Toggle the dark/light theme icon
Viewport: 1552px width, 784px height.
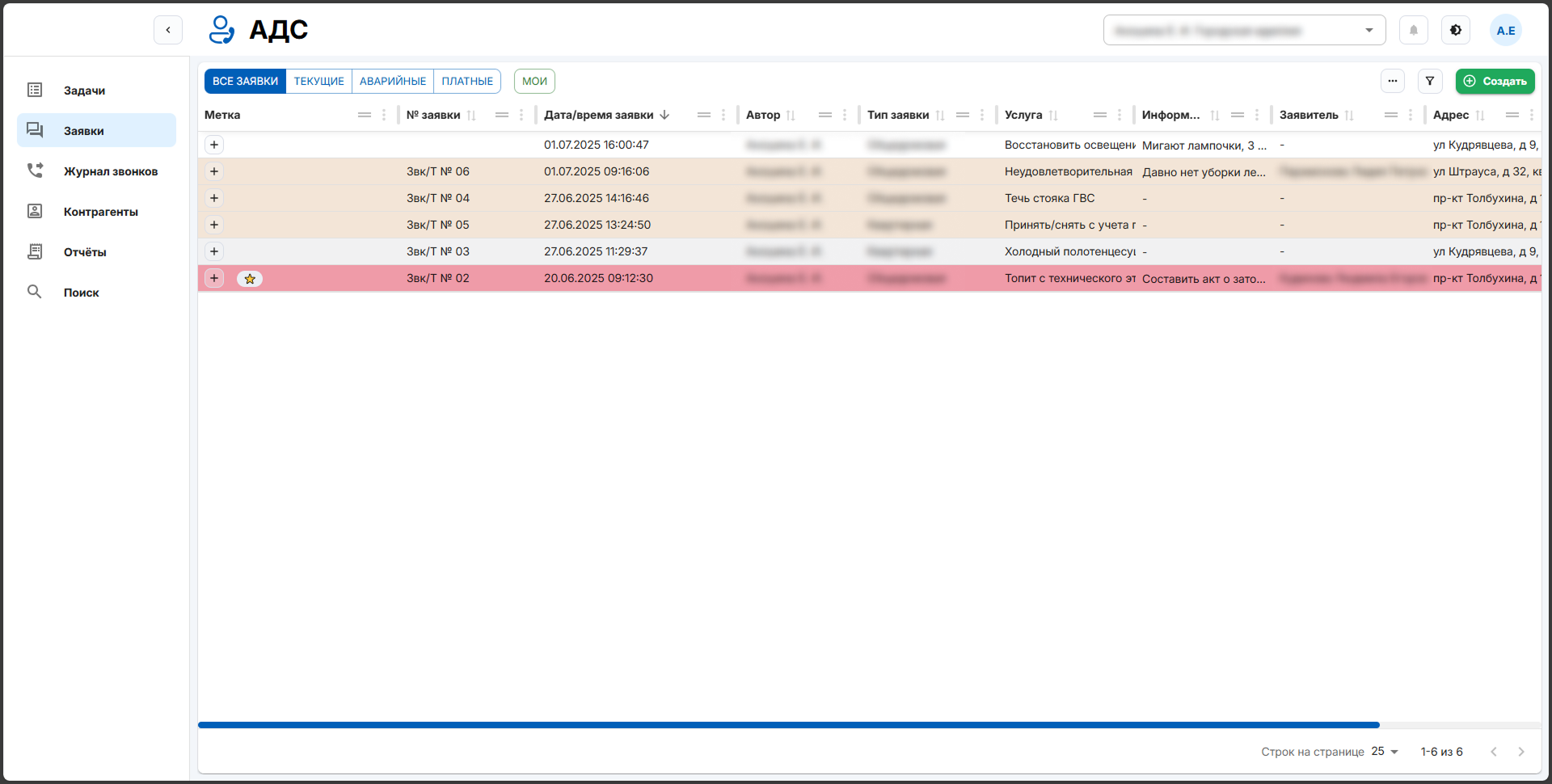(x=1455, y=31)
